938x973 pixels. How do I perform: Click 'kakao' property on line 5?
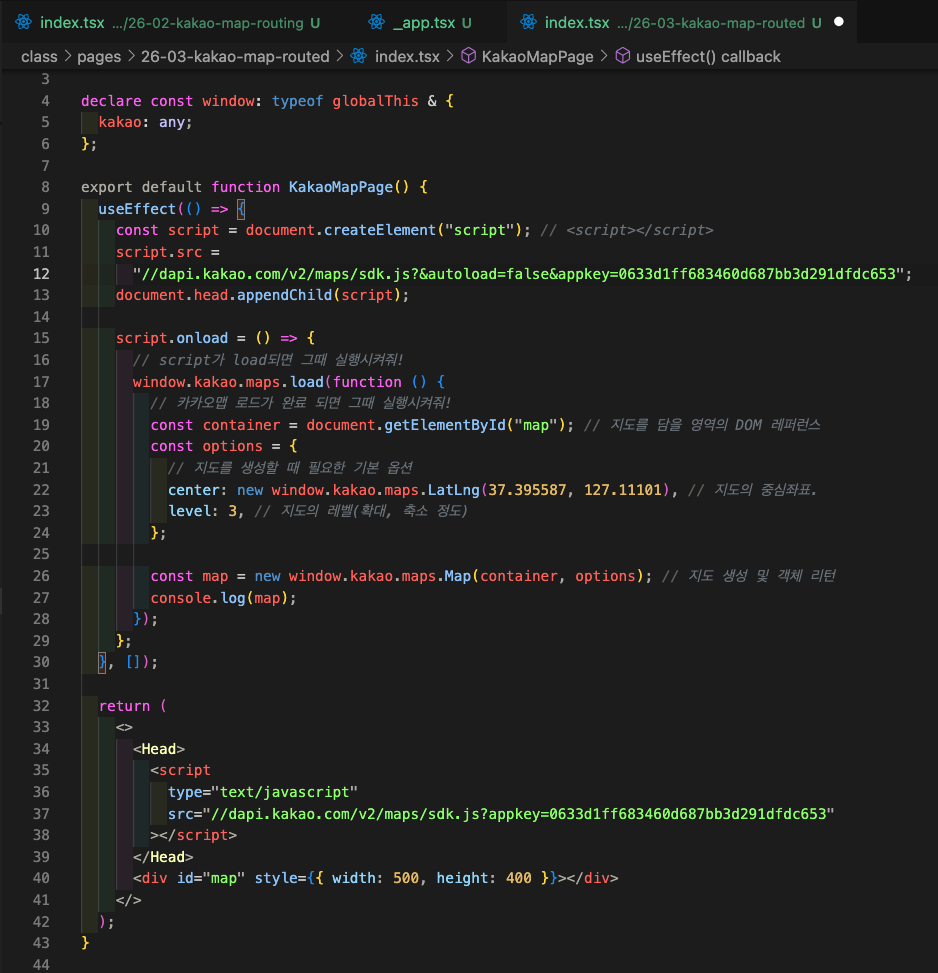pyautogui.click(x=120, y=122)
